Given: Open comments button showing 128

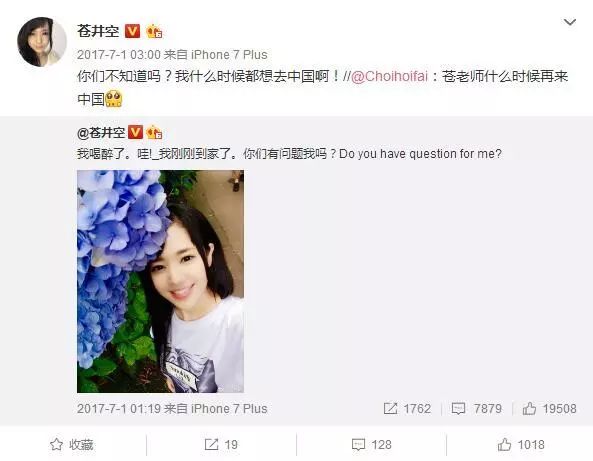Looking at the screenshot, I should (x=371, y=445).
